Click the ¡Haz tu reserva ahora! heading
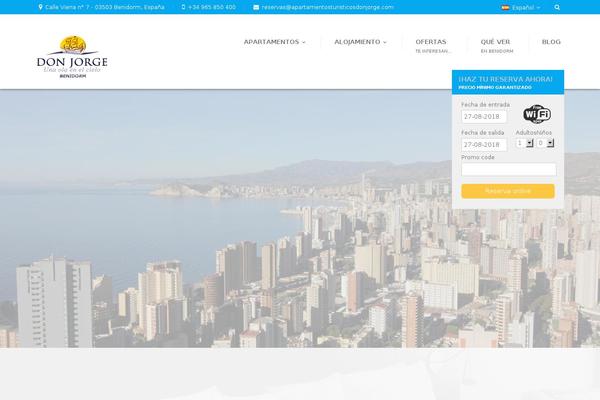The image size is (600, 400). pos(505,79)
